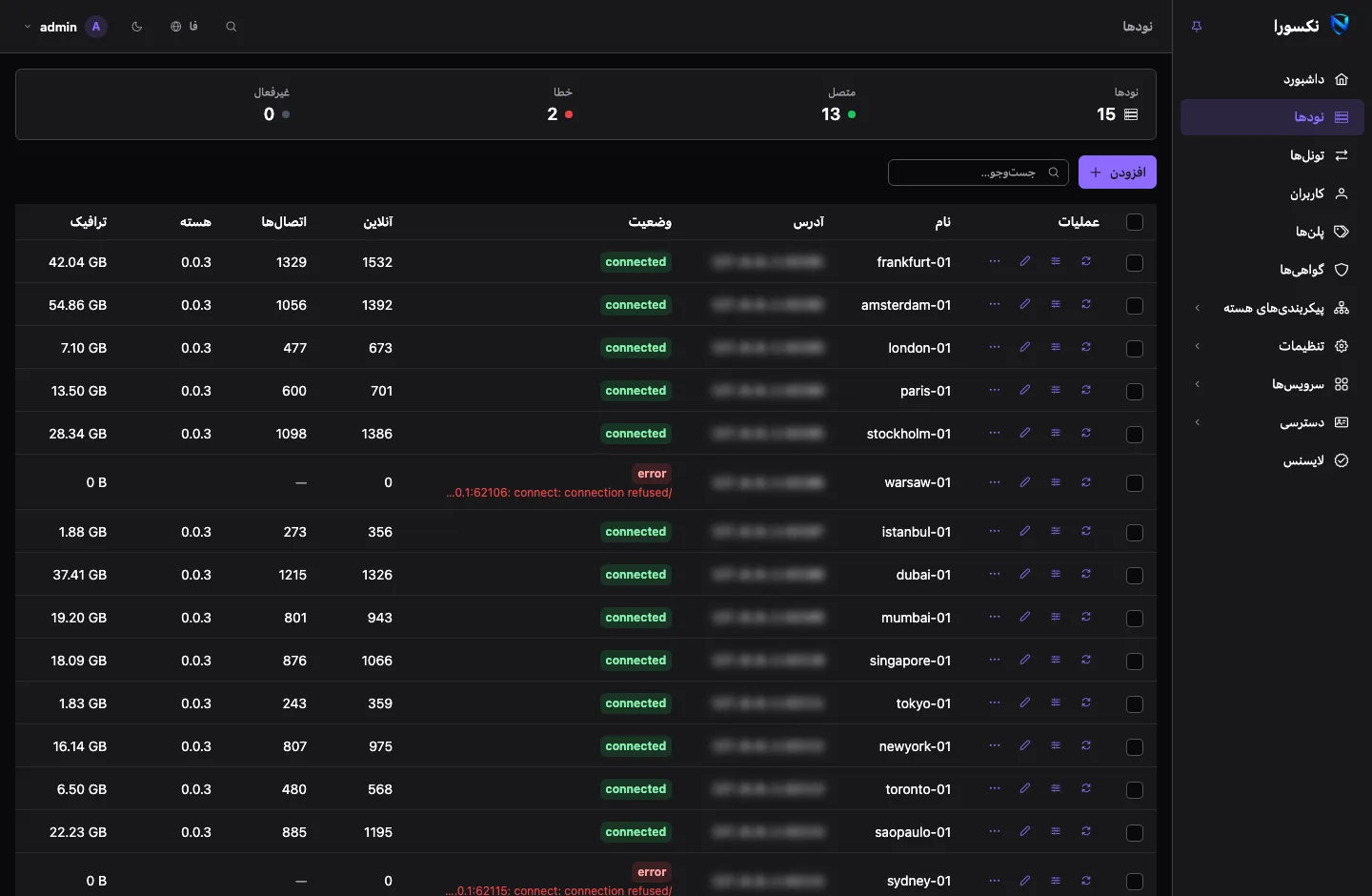1372x896 pixels.
Task: Open the language selector فا
Action: pyautogui.click(x=184, y=27)
